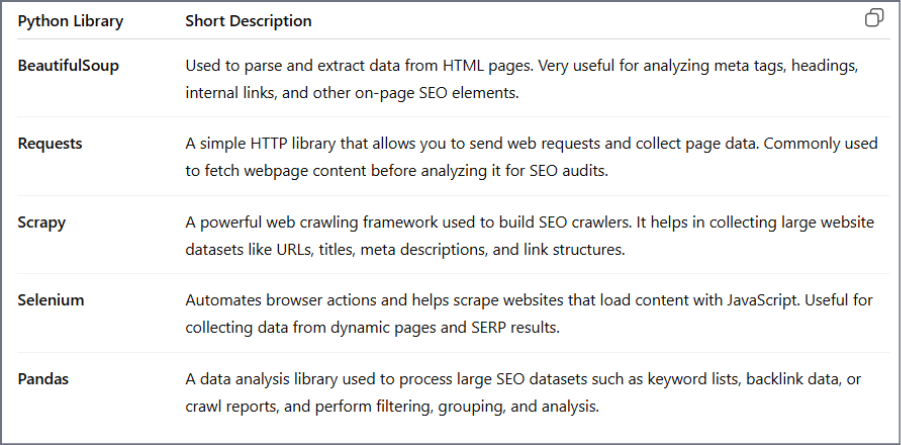Image resolution: width=901 pixels, height=445 pixels.
Task: Select the BeautifulSoup library name
Action: tap(67, 65)
